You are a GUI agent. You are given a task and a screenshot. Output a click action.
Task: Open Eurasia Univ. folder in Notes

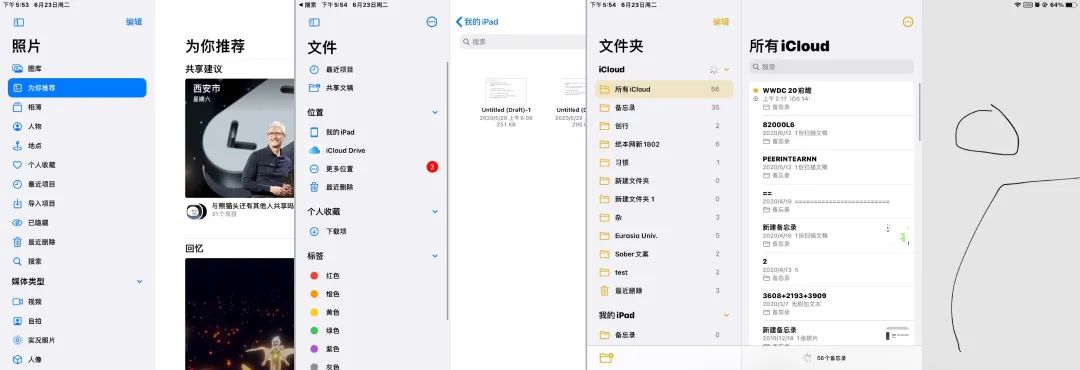click(664, 236)
